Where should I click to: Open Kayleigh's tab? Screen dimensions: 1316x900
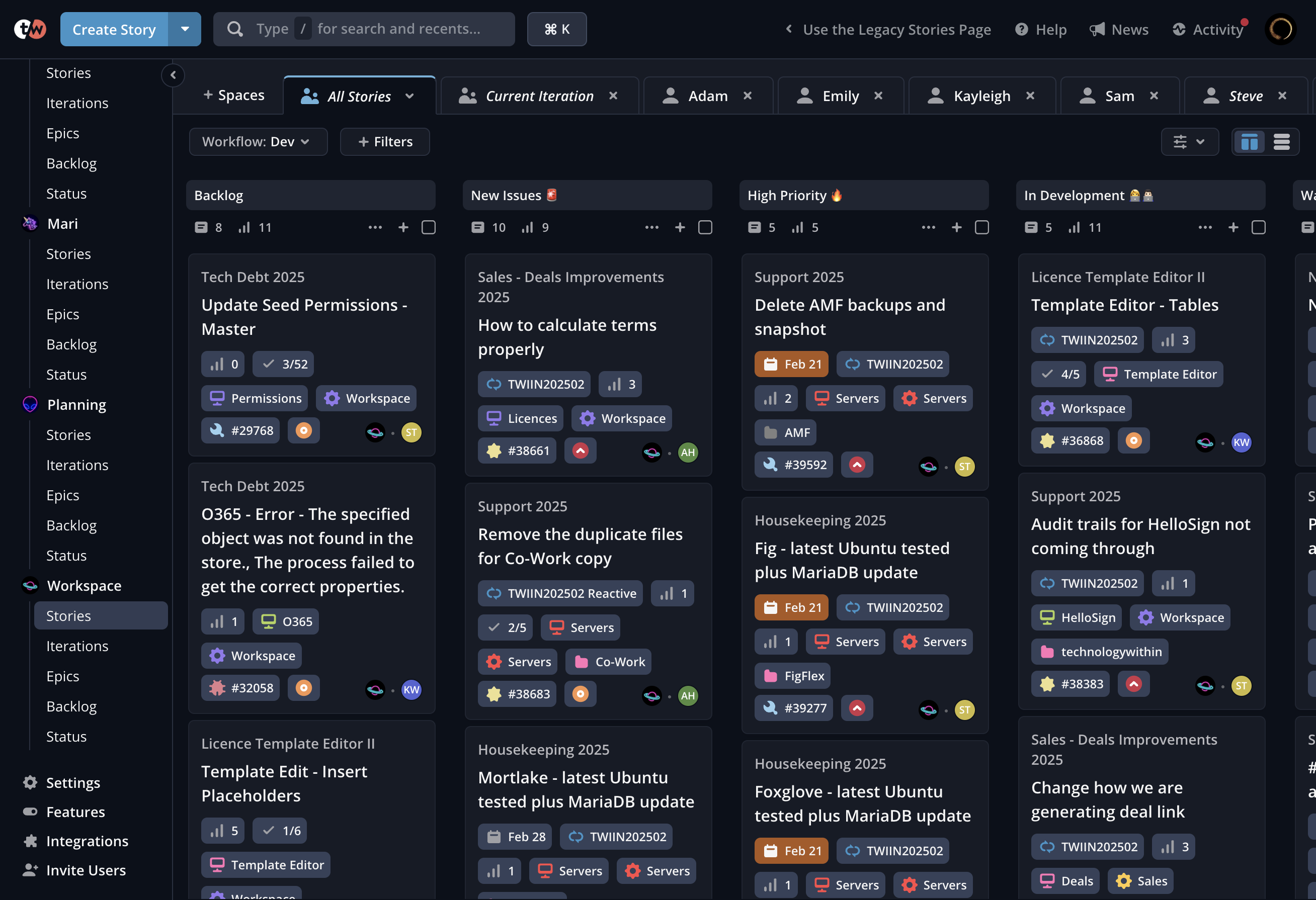coord(981,96)
